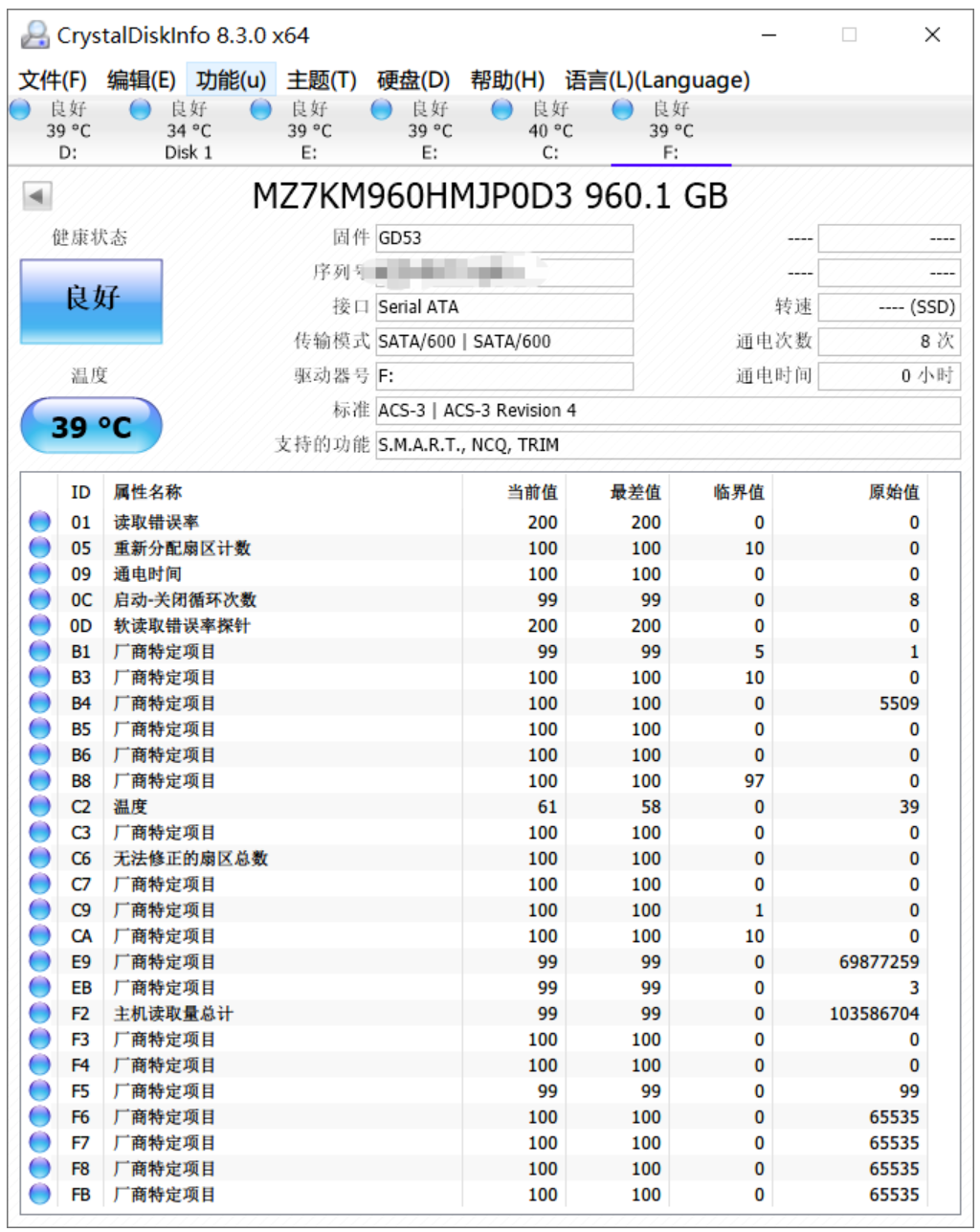Click status circle of row 05 重新分配扇区计数
The width and height of the screenshot is (980, 1232).
click(39, 548)
